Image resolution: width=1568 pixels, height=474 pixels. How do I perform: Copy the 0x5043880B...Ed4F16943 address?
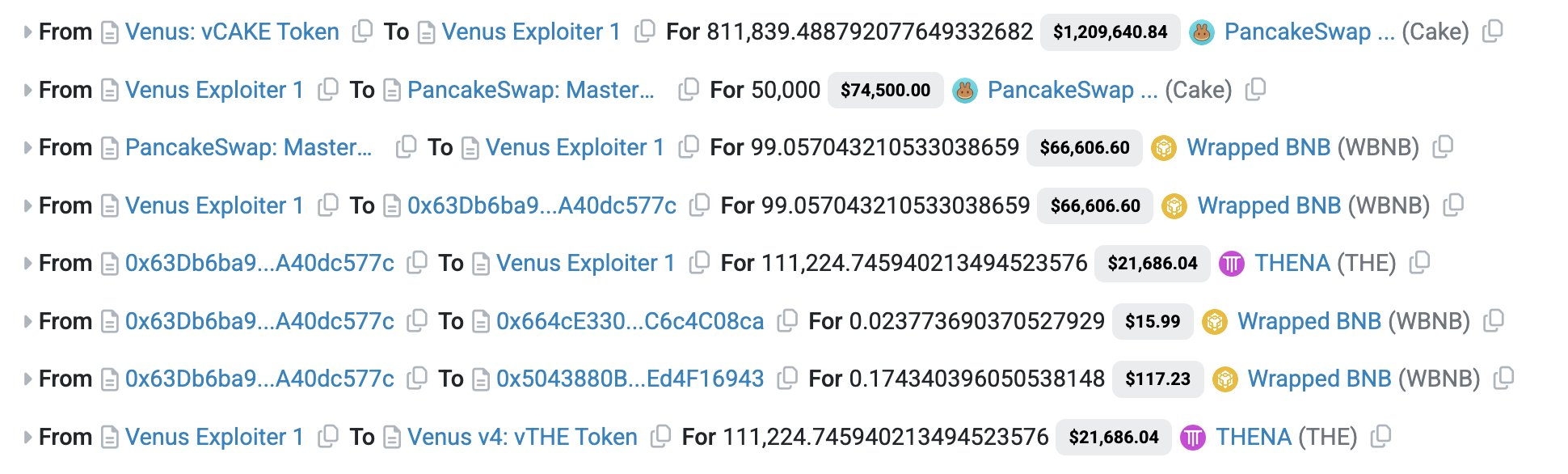pos(786,379)
